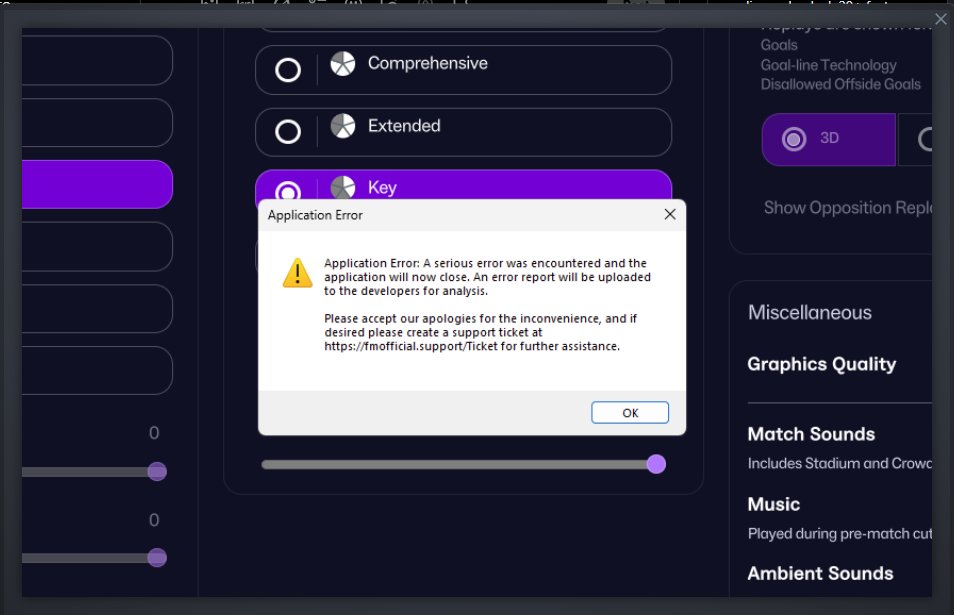Click the 'Played during pre-match' description
The height and width of the screenshot is (615, 954).
840,533
